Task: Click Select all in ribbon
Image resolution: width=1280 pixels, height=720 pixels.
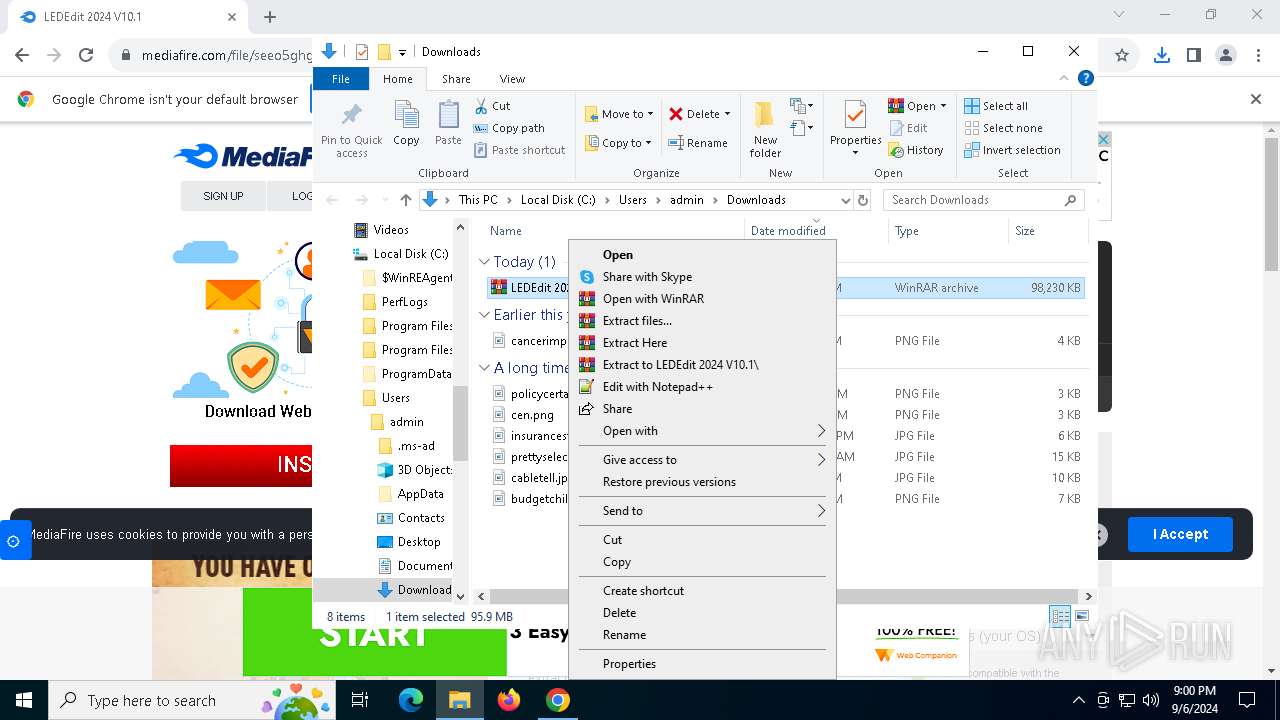Action: pos(996,106)
